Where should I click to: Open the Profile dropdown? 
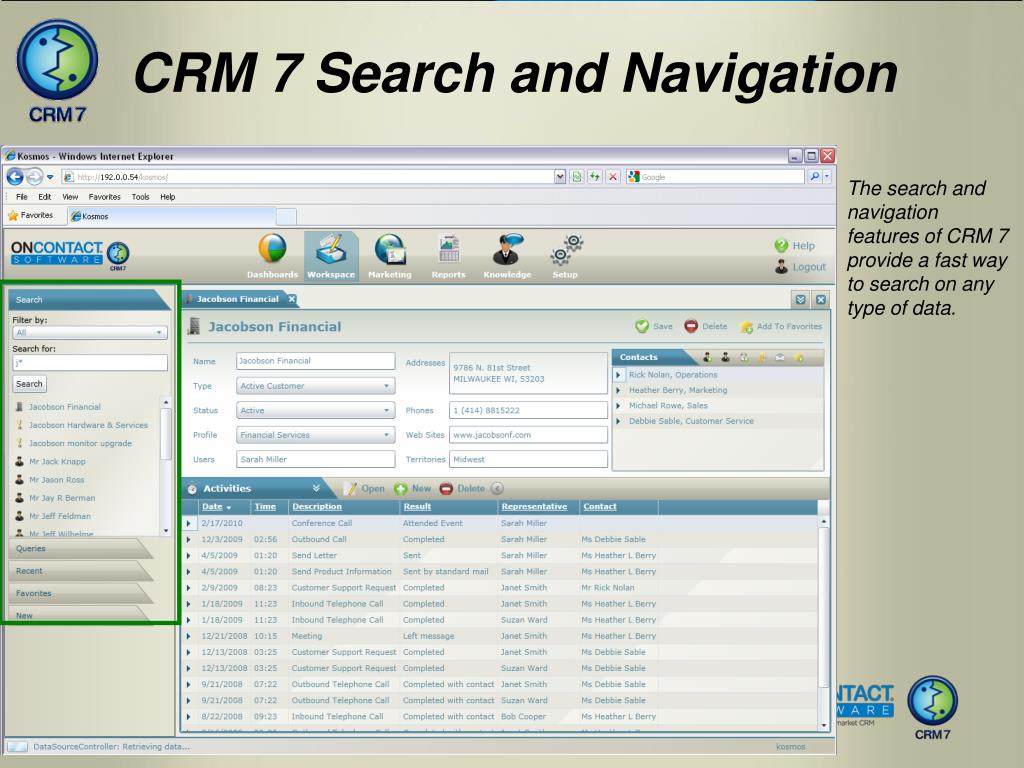(315, 435)
